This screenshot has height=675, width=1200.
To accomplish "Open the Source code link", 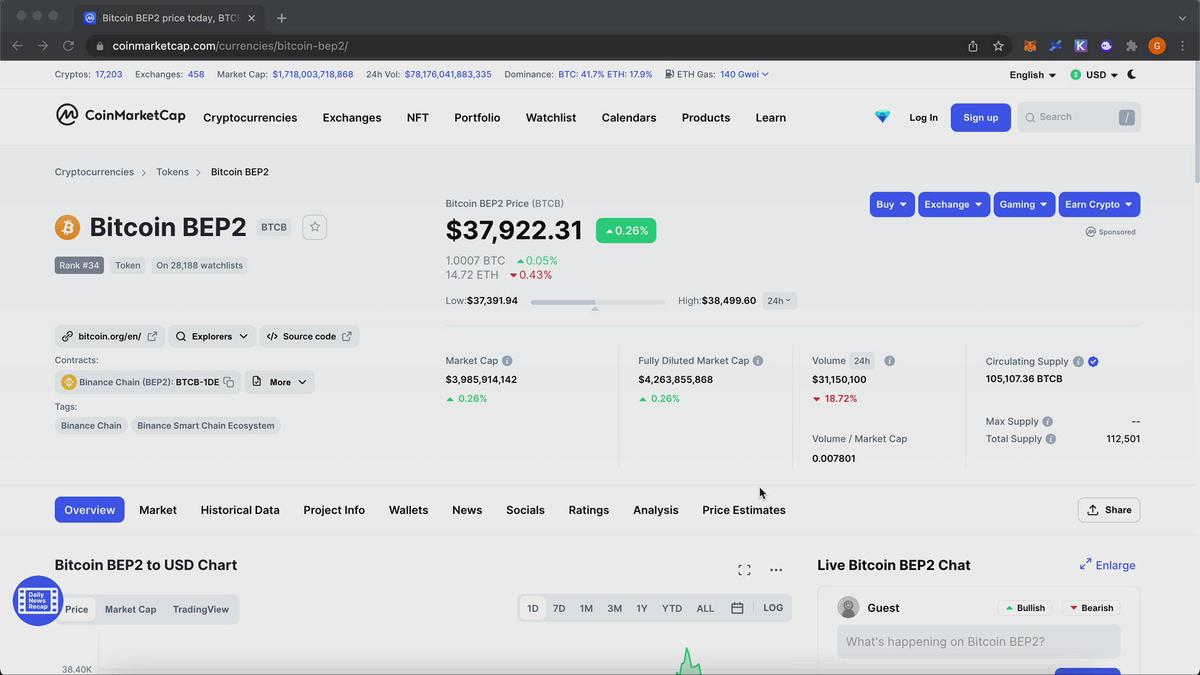I will point(309,336).
